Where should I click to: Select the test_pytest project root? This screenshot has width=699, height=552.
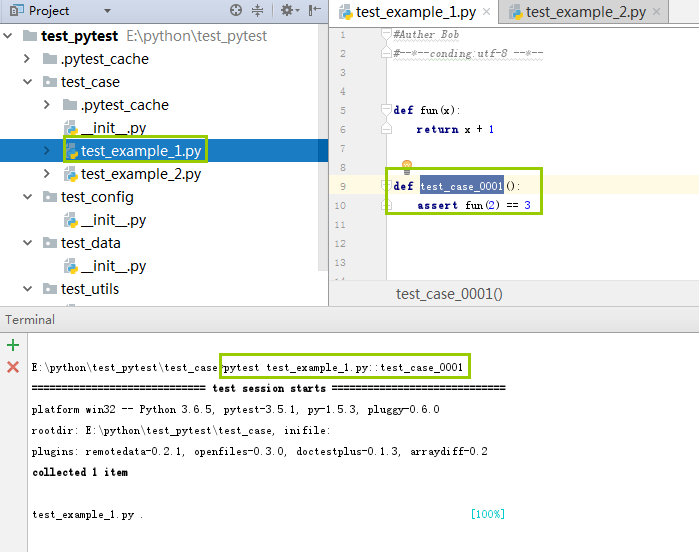(79, 36)
